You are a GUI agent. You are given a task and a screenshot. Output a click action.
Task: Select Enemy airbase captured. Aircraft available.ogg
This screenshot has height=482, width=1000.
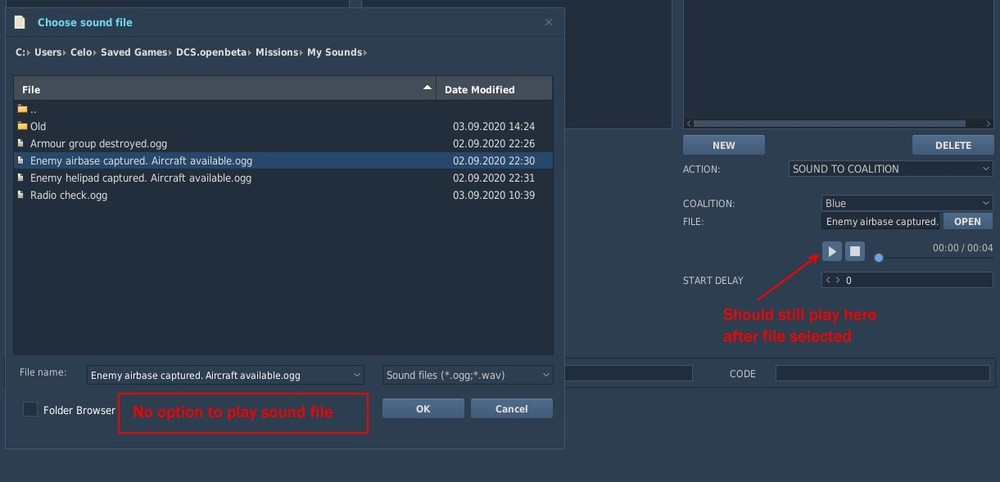(x=283, y=161)
